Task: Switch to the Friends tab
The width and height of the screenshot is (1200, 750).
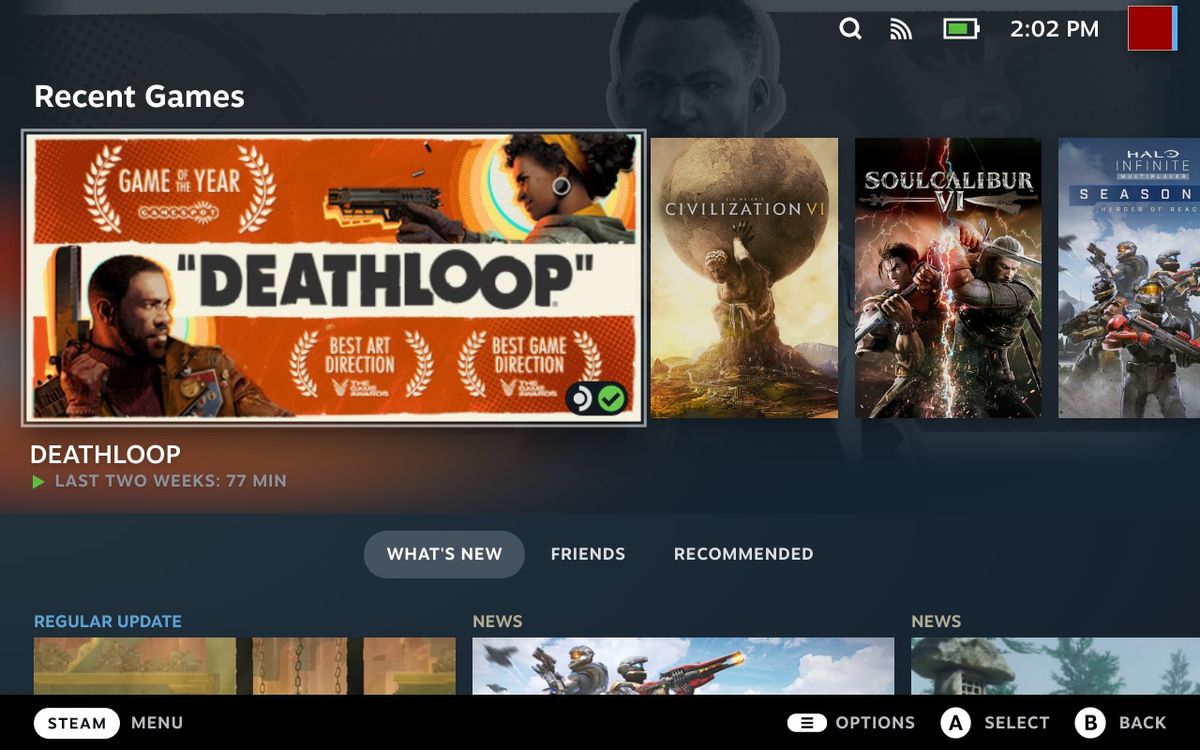Action: (x=588, y=554)
